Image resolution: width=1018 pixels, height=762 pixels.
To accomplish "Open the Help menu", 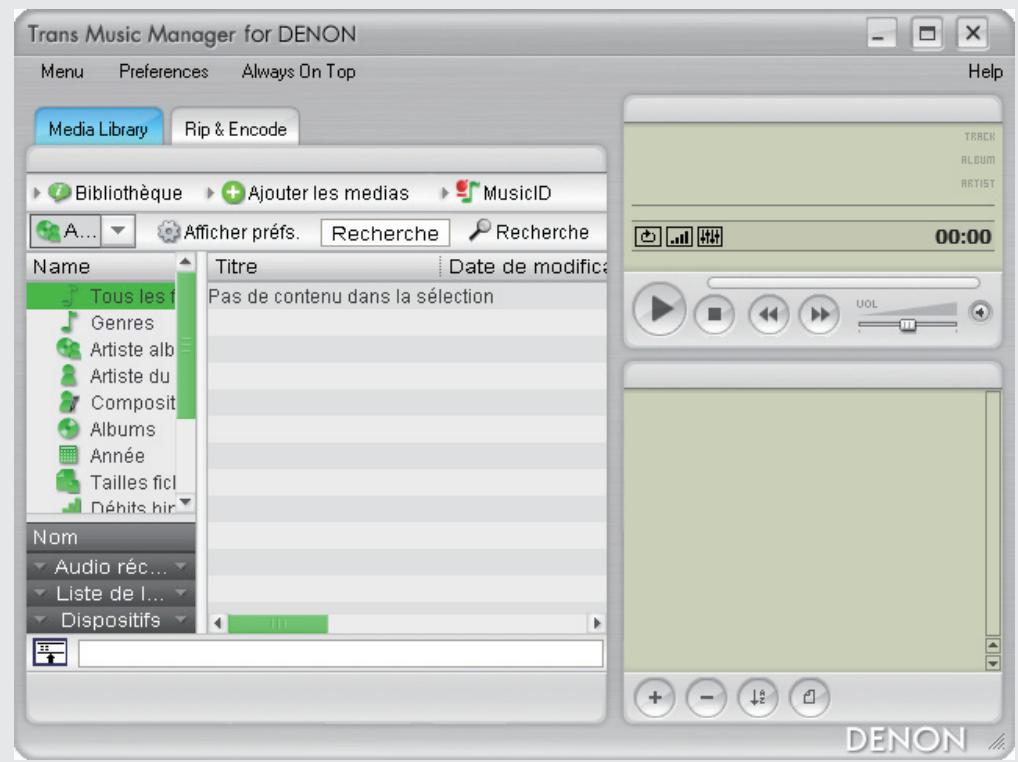I will click(985, 71).
